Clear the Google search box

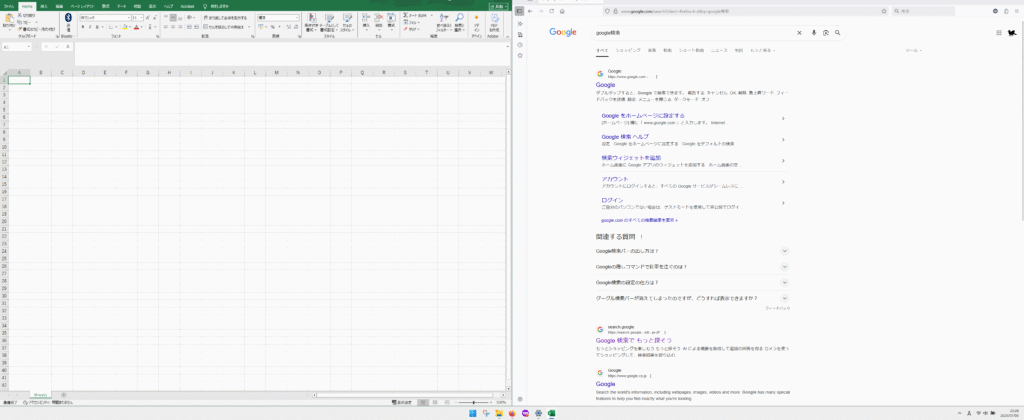[x=799, y=33]
